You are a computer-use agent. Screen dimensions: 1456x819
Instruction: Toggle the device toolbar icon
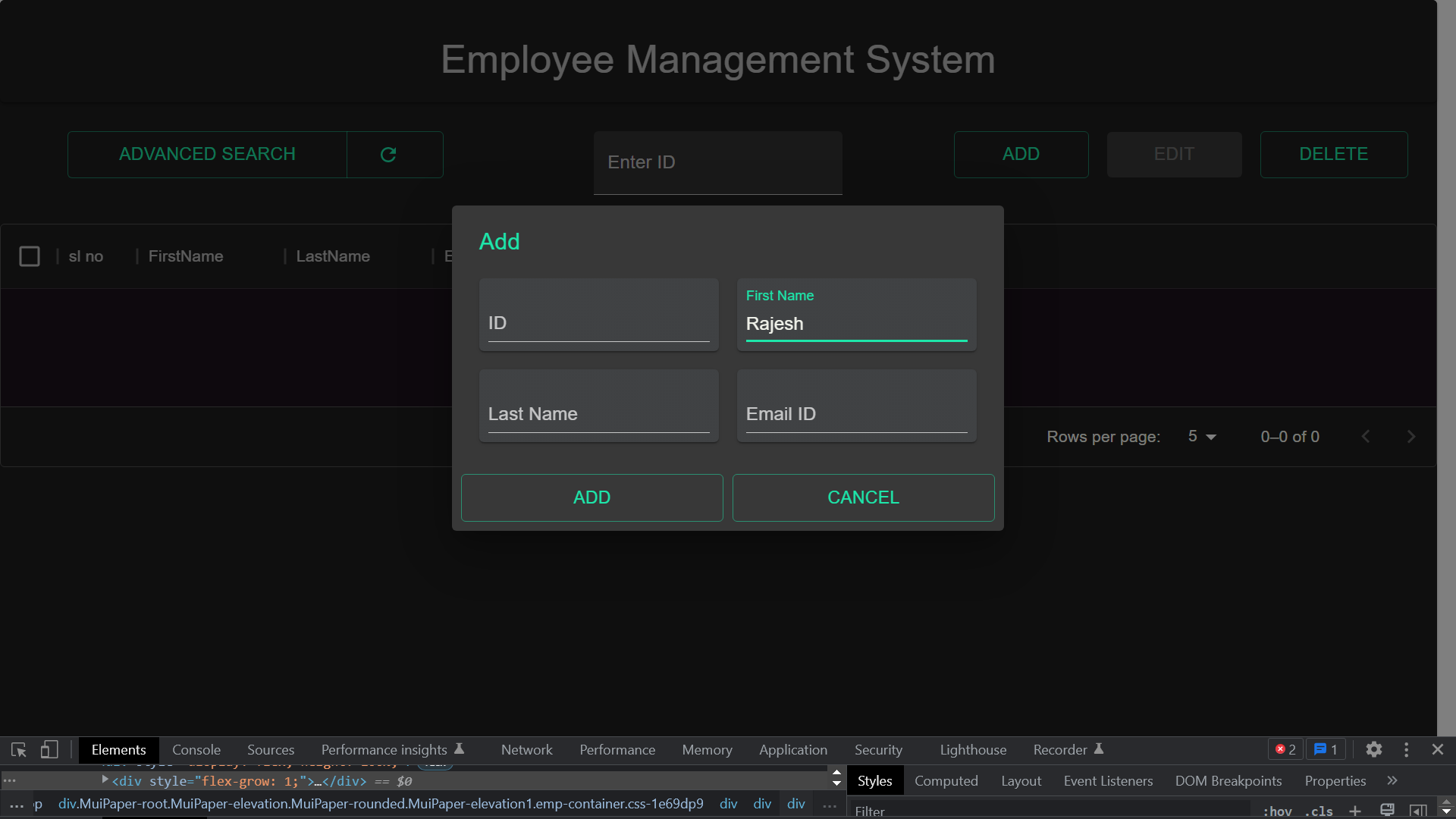pos(49,750)
